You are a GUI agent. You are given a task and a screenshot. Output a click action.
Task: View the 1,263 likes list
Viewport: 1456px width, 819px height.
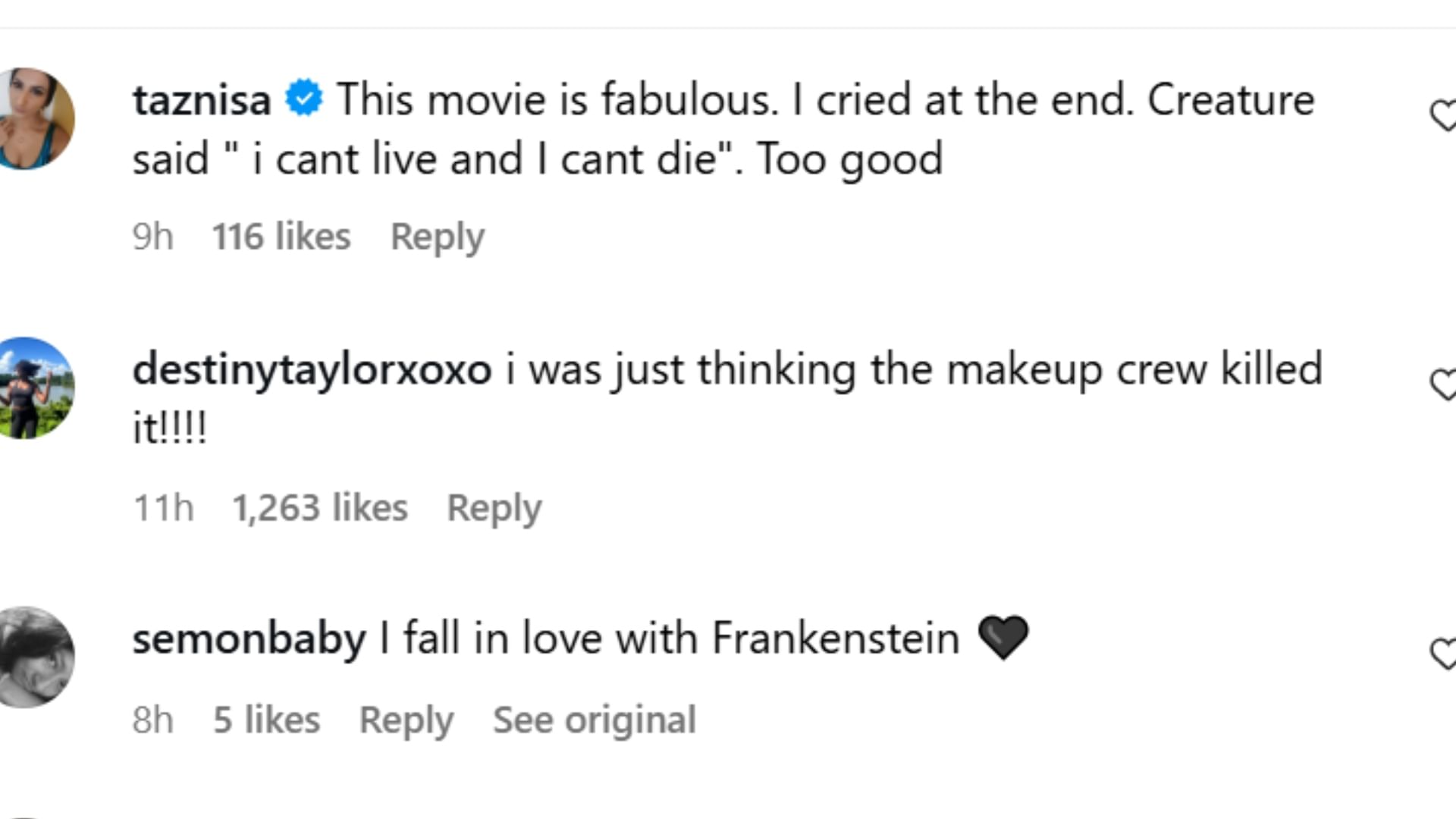tap(319, 507)
